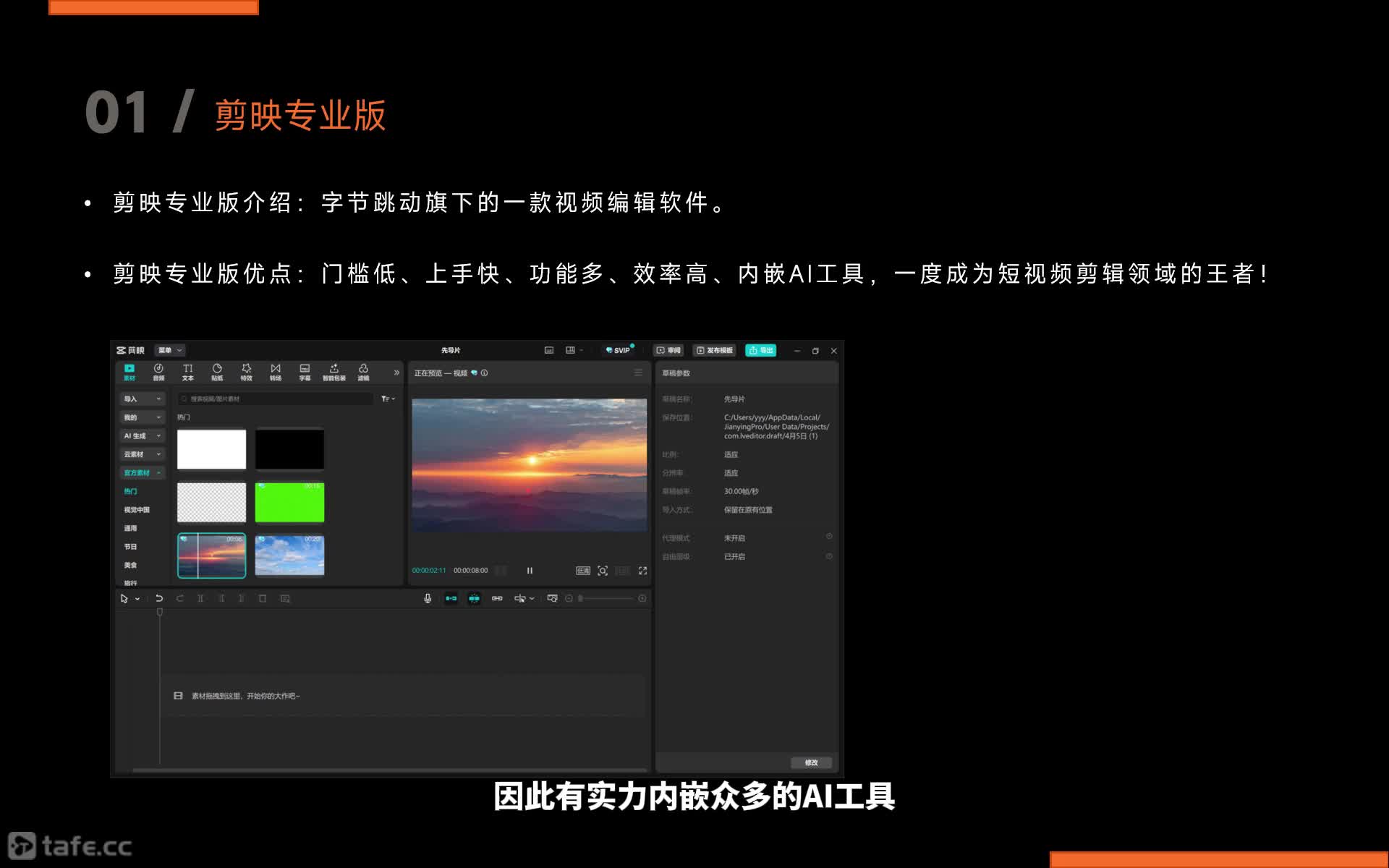Expand more tabs with the double chevron

coord(396,373)
